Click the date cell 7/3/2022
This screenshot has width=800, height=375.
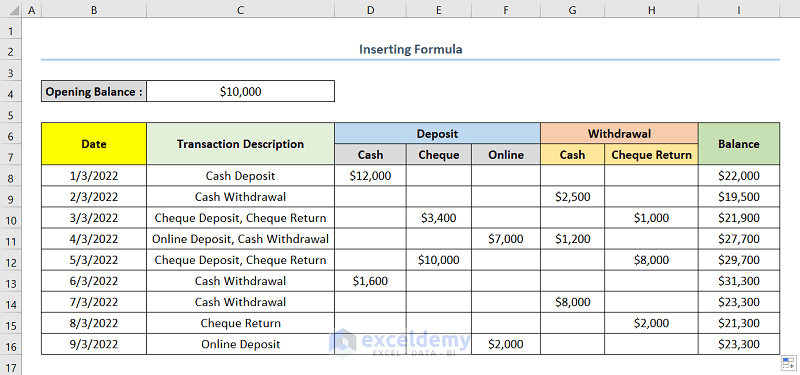(94, 302)
